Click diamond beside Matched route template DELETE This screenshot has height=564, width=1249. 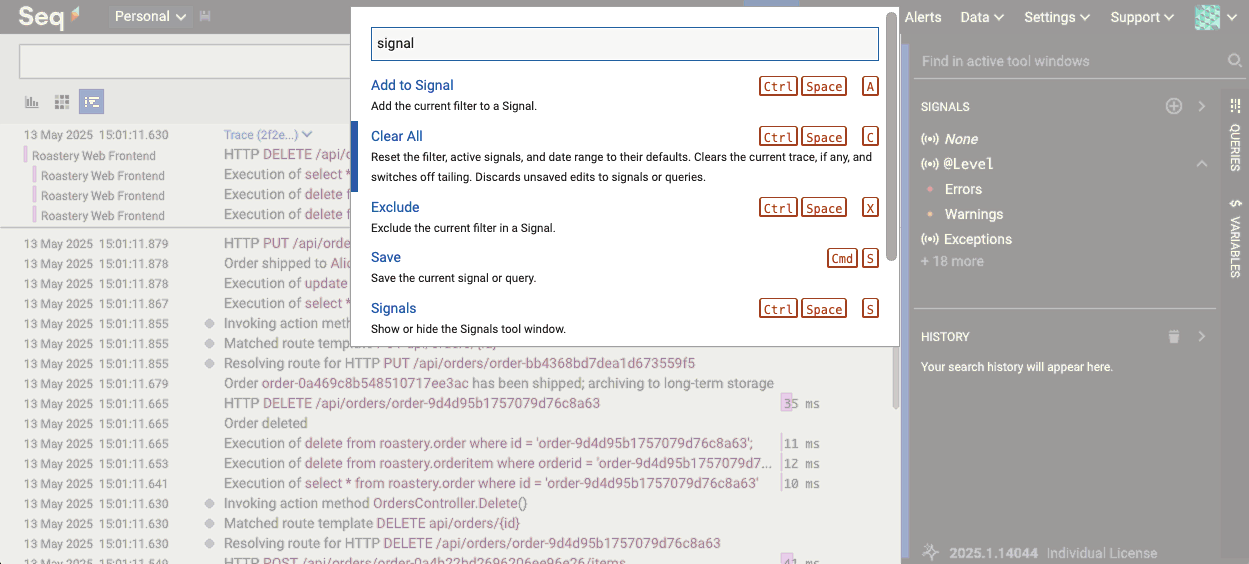click(209, 524)
